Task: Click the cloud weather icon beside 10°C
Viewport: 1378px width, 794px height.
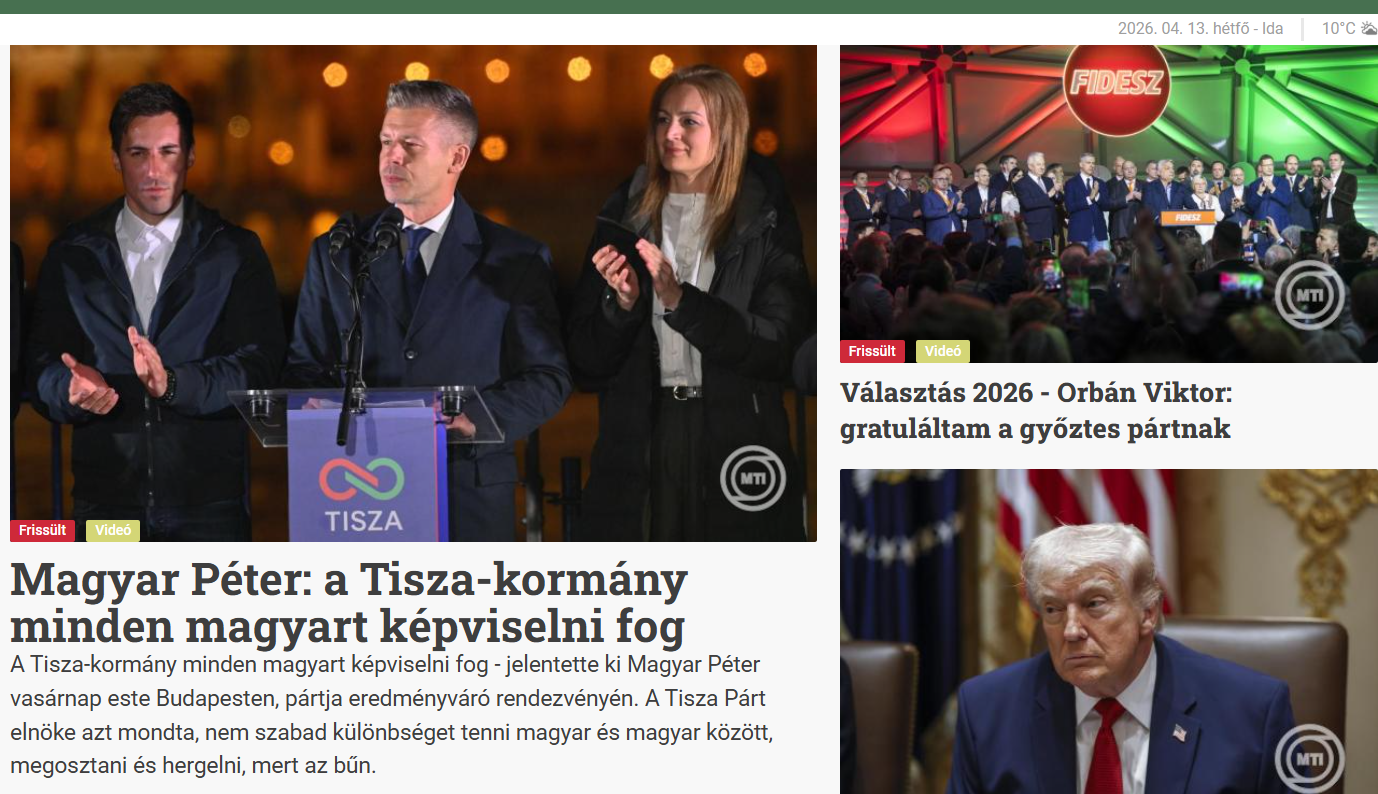Action: point(1368,28)
